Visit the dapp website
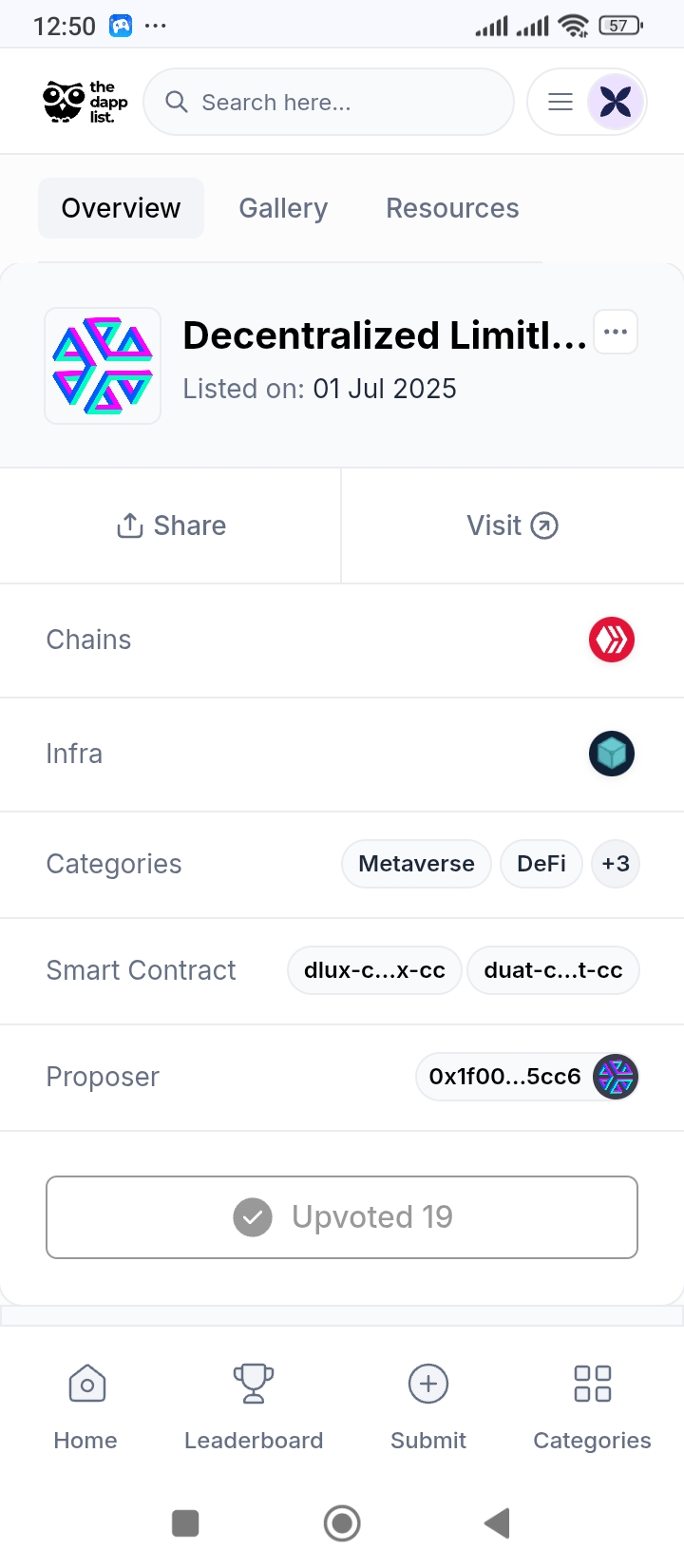The width and height of the screenshot is (684, 1568). [x=513, y=526]
